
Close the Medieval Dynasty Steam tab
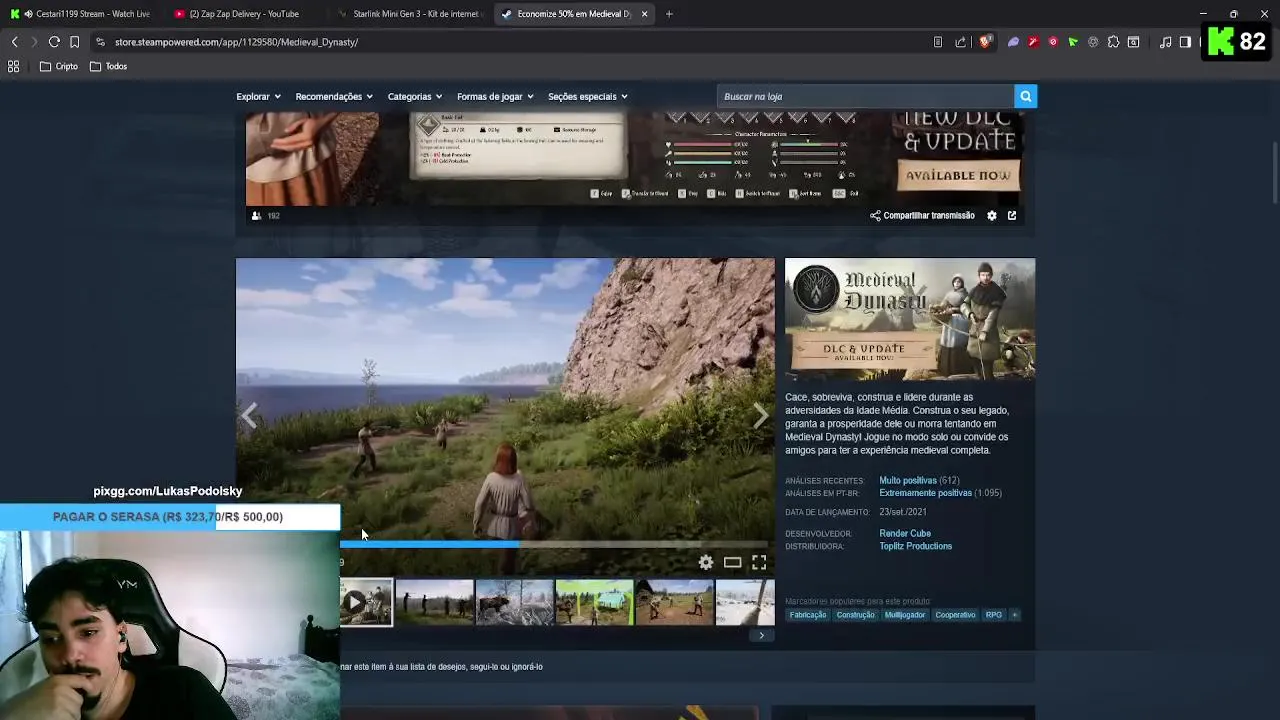[644, 14]
